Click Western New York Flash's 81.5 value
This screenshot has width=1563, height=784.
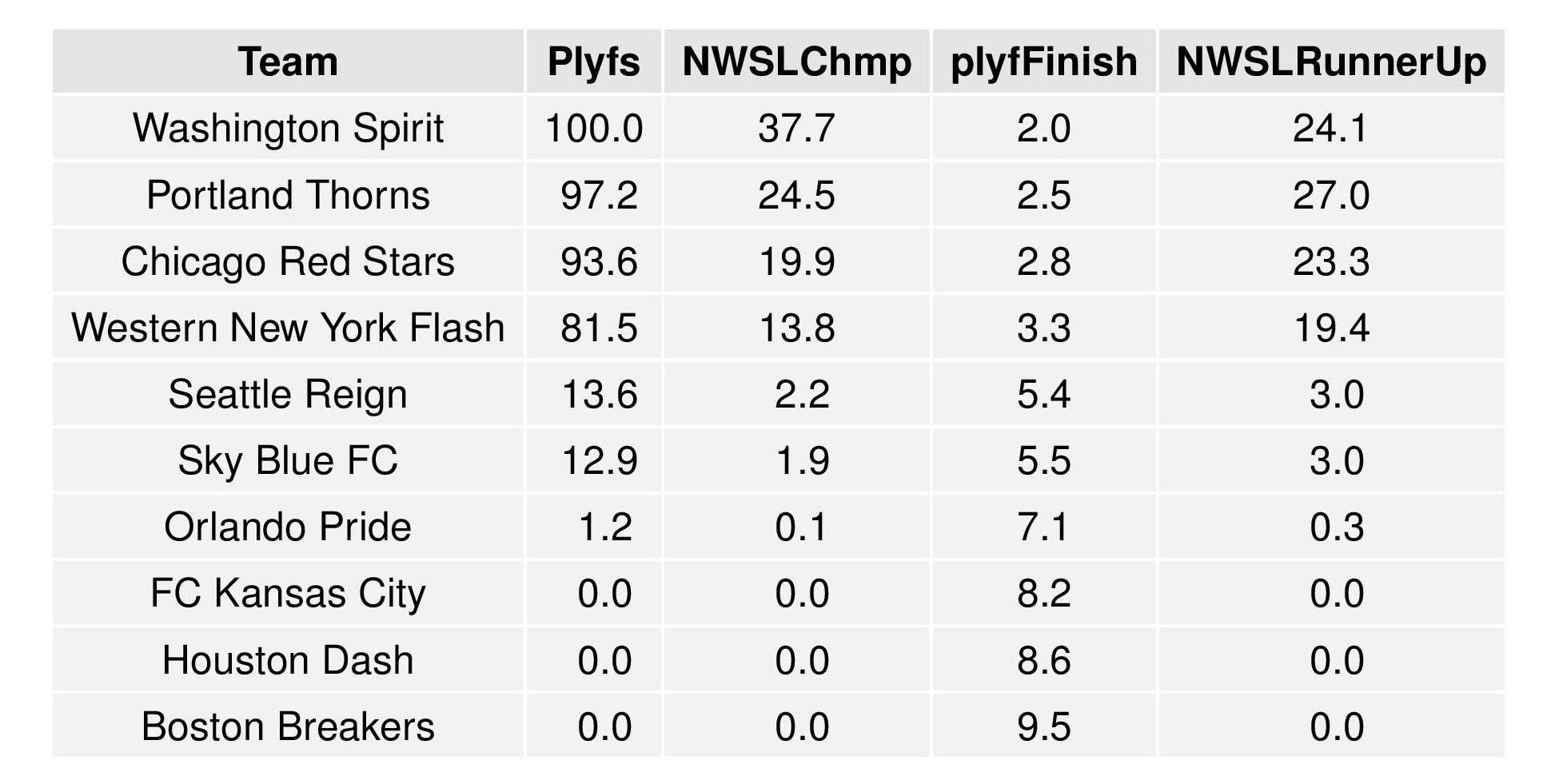pyautogui.click(x=599, y=328)
